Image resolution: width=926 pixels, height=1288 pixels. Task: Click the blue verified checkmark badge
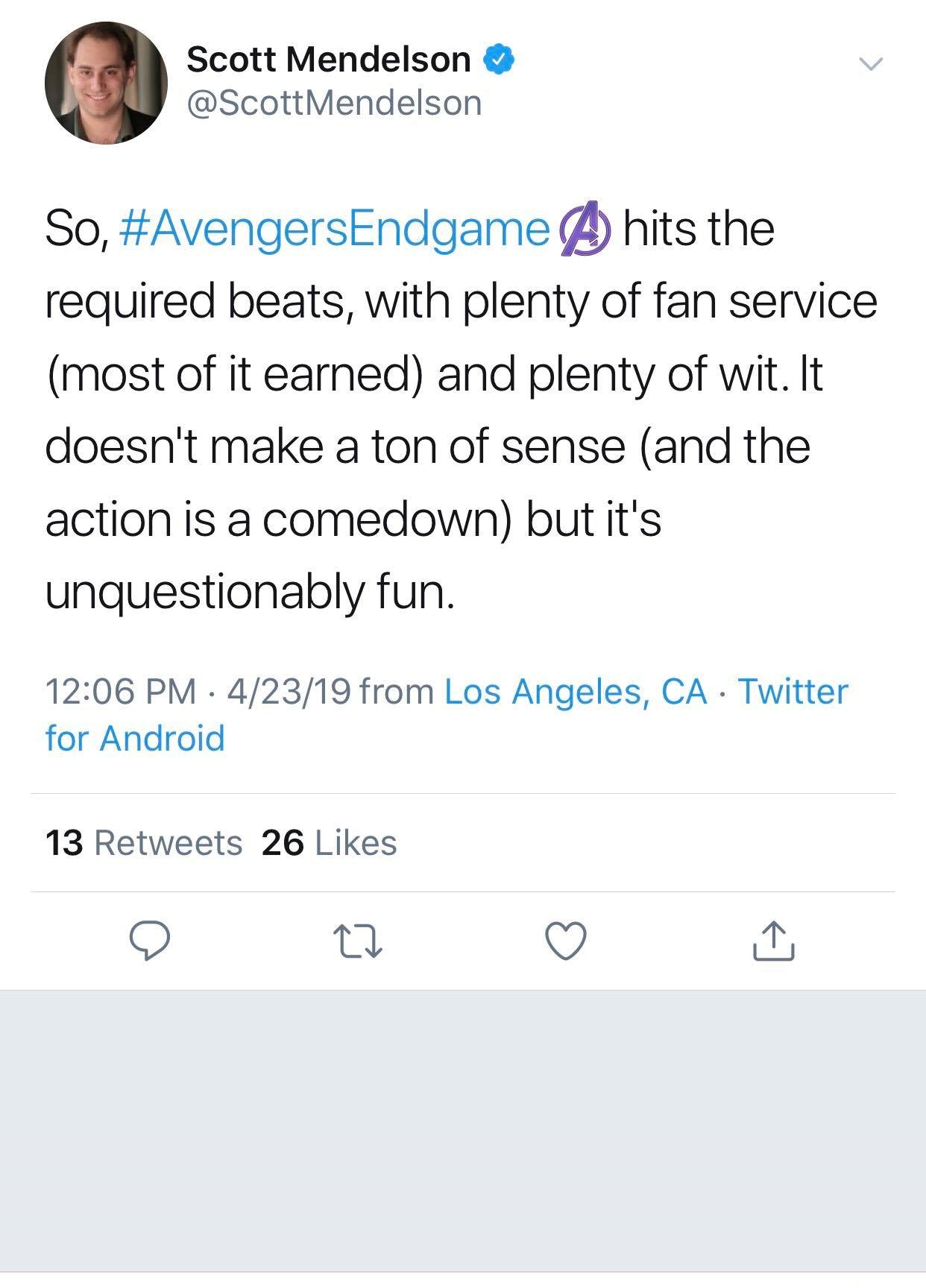click(x=500, y=59)
